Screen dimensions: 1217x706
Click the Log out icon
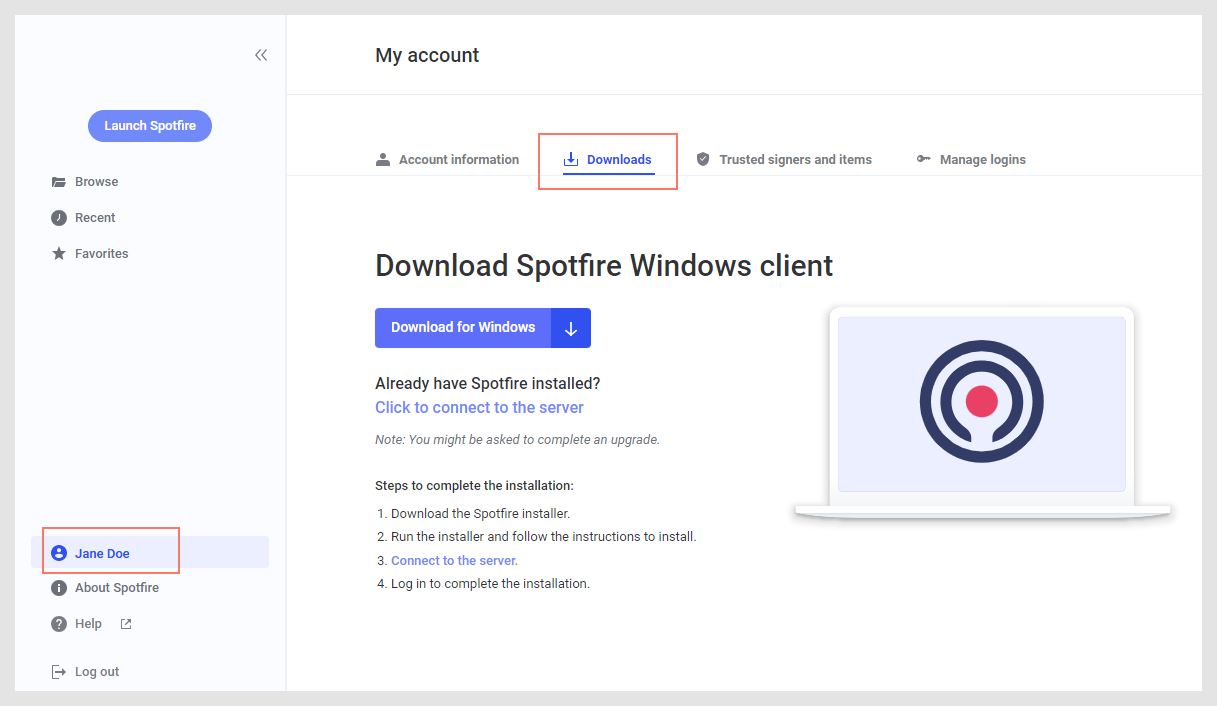pyautogui.click(x=59, y=671)
